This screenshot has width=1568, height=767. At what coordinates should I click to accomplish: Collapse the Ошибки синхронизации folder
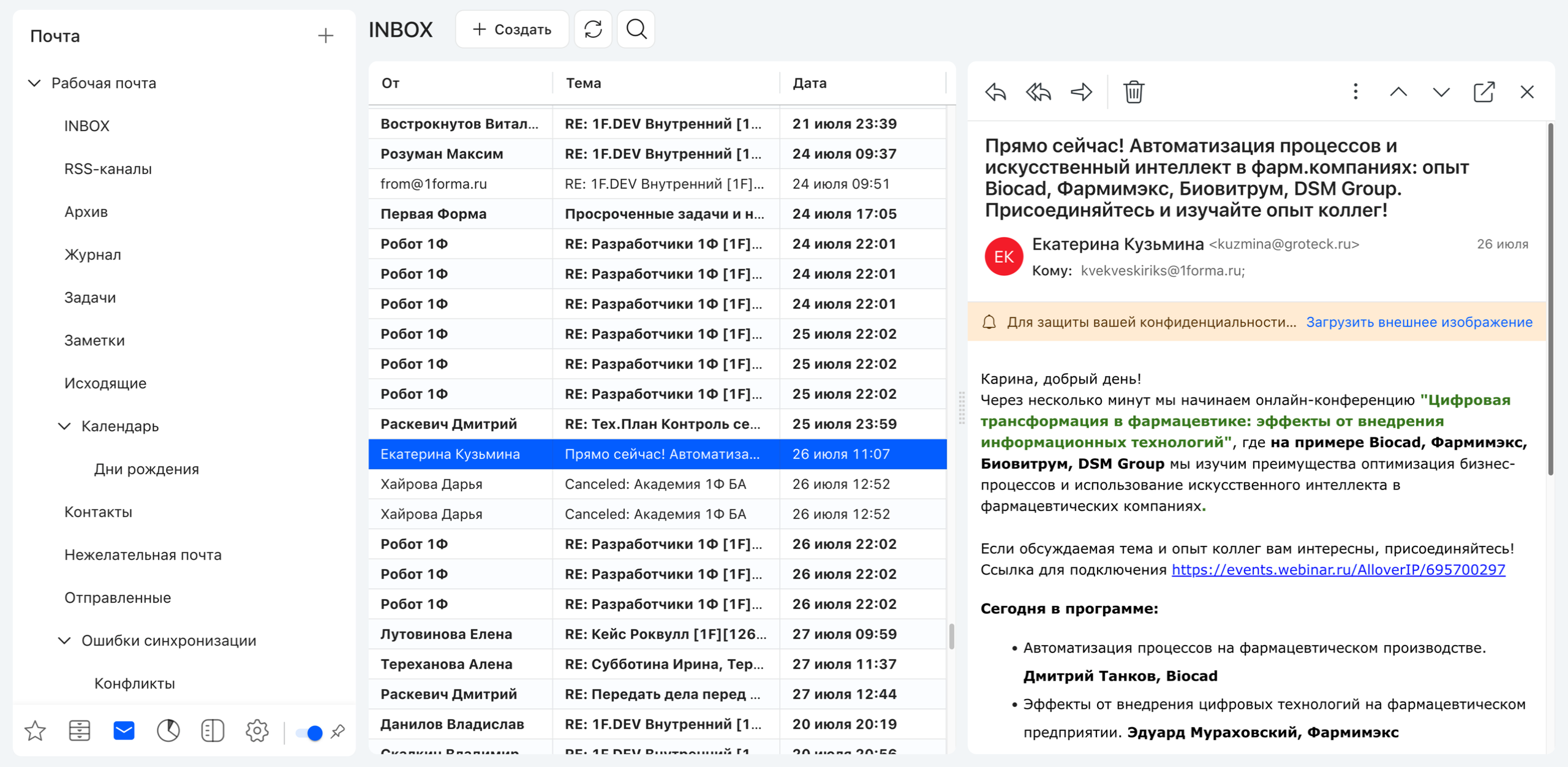[64, 640]
